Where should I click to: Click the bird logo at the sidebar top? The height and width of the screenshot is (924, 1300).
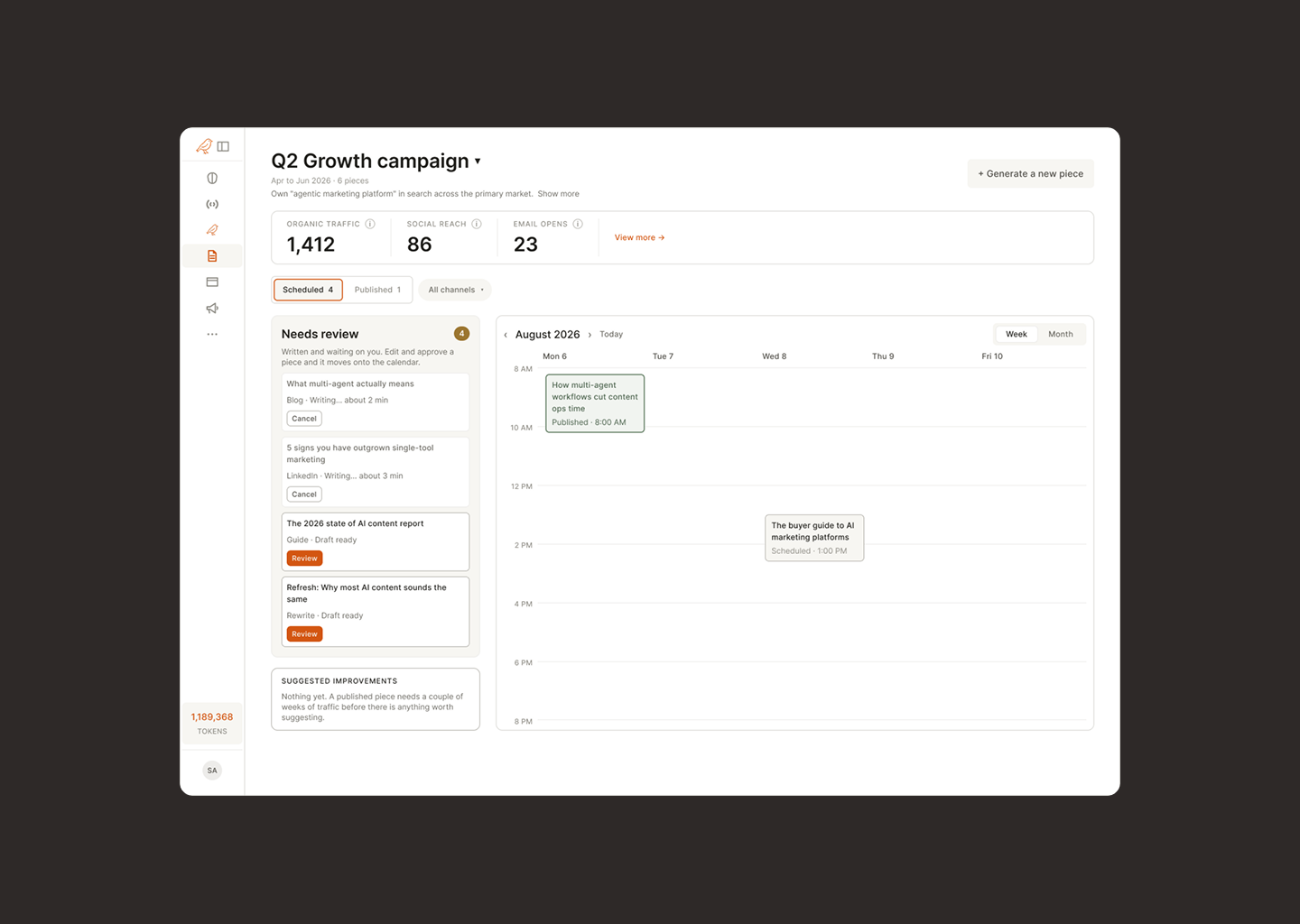[204, 146]
